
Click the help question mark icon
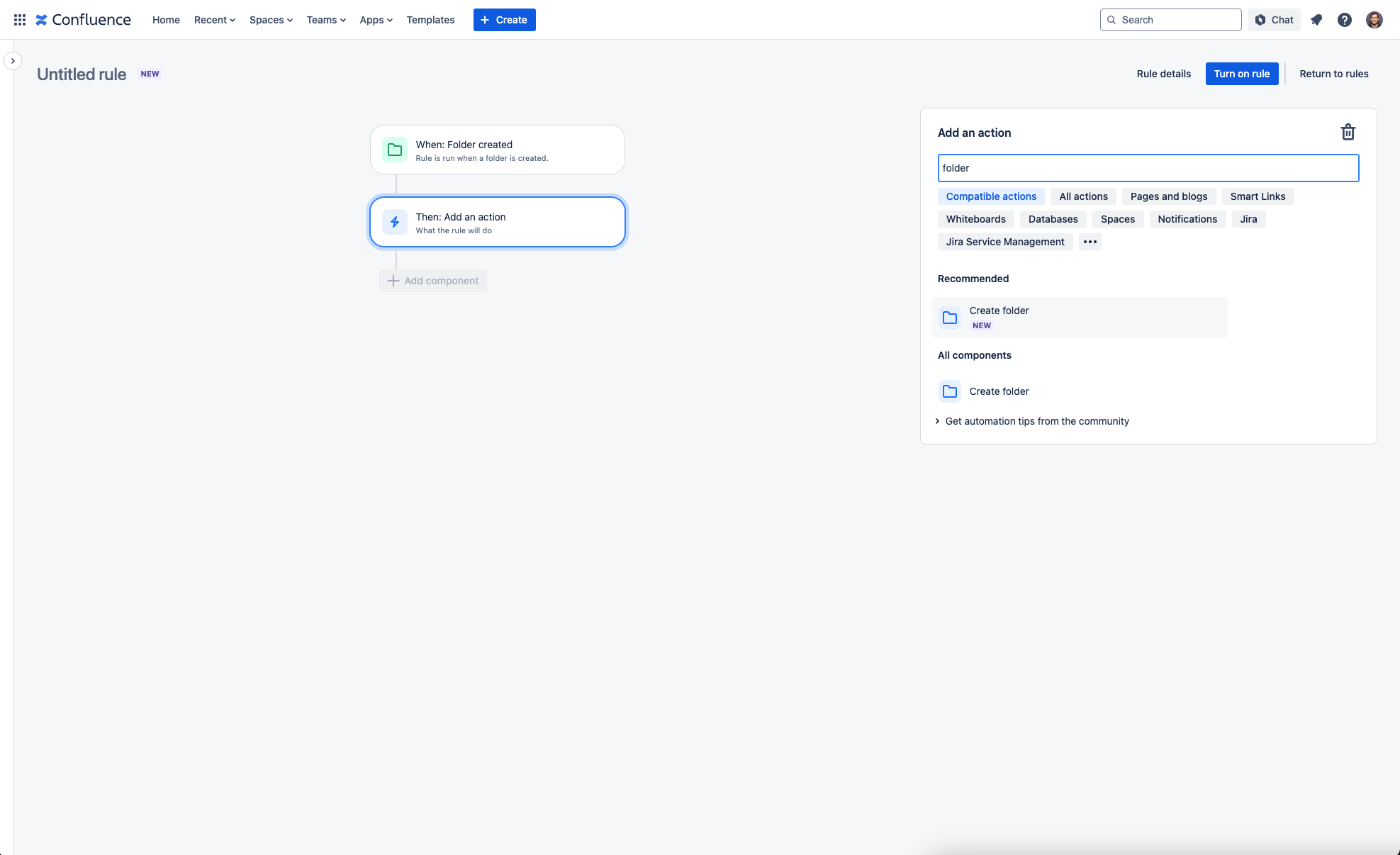click(x=1345, y=20)
